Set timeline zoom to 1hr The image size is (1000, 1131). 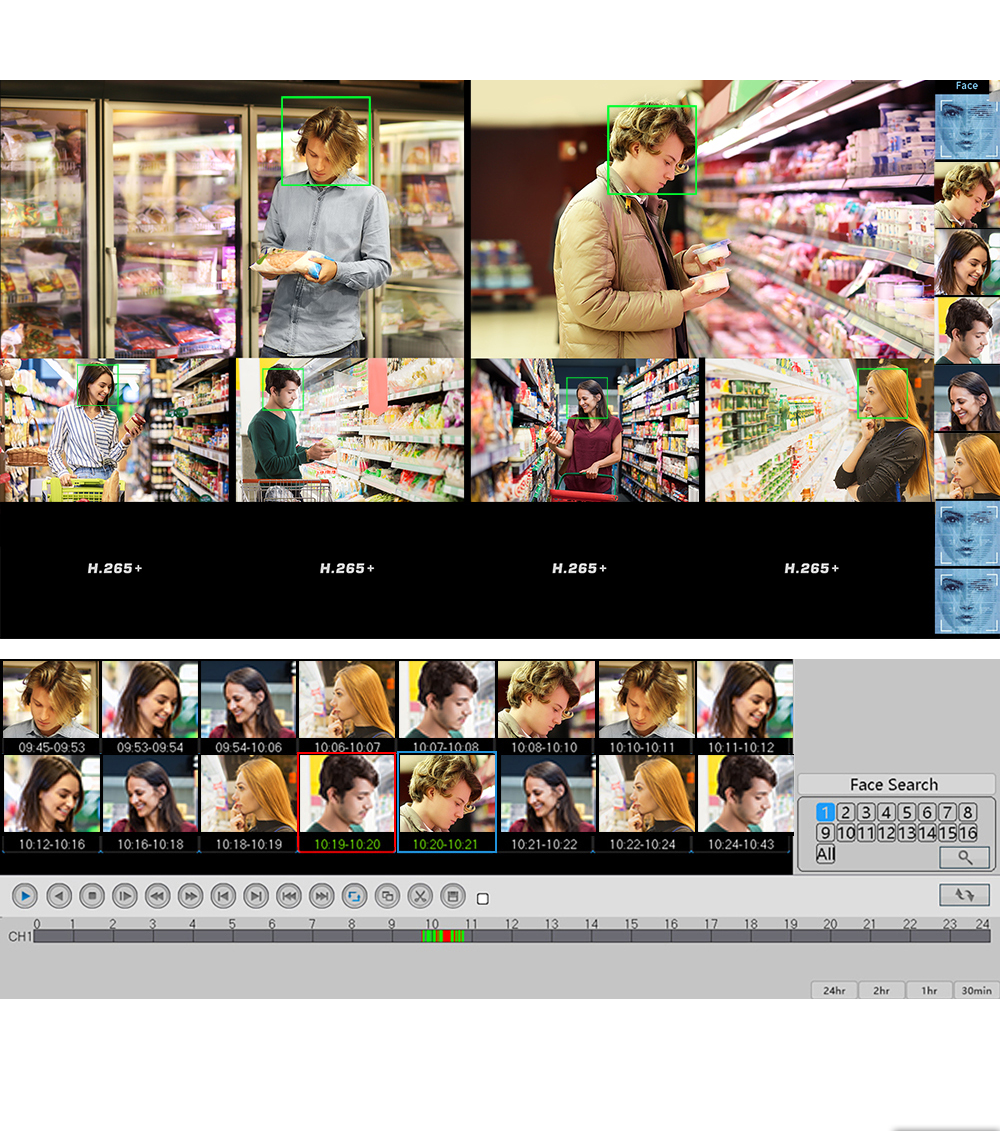pos(929,991)
